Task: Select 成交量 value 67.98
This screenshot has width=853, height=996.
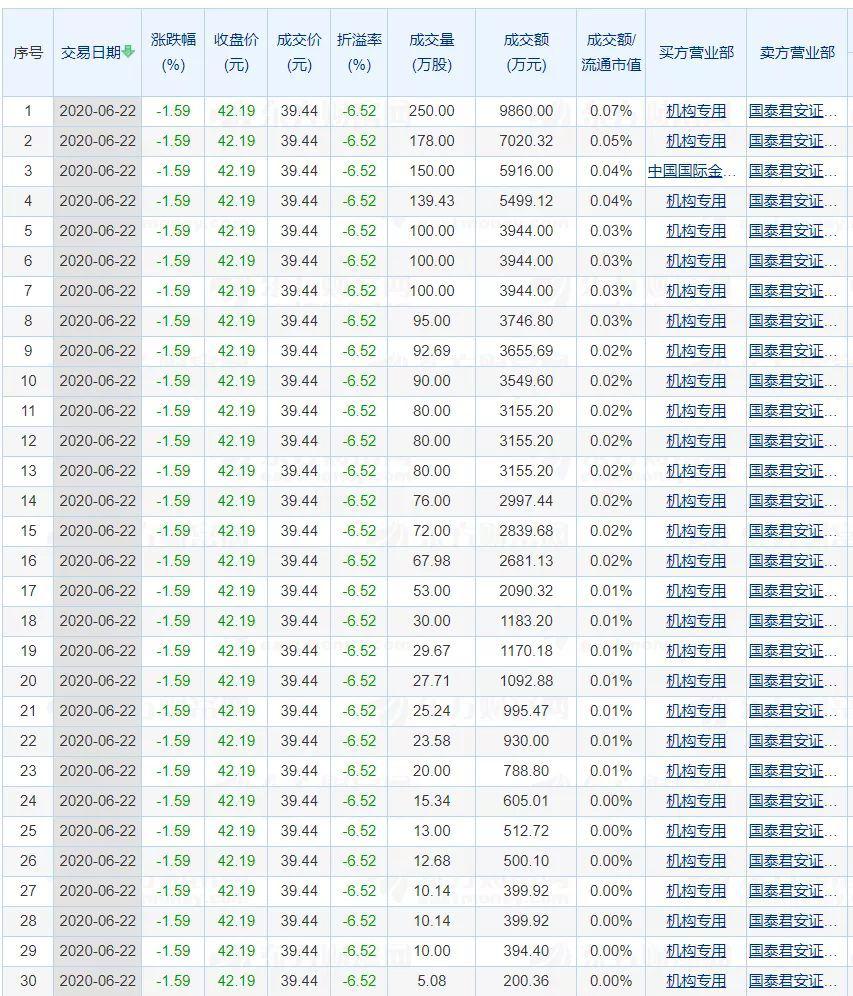Action: click(x=431, y=562)
